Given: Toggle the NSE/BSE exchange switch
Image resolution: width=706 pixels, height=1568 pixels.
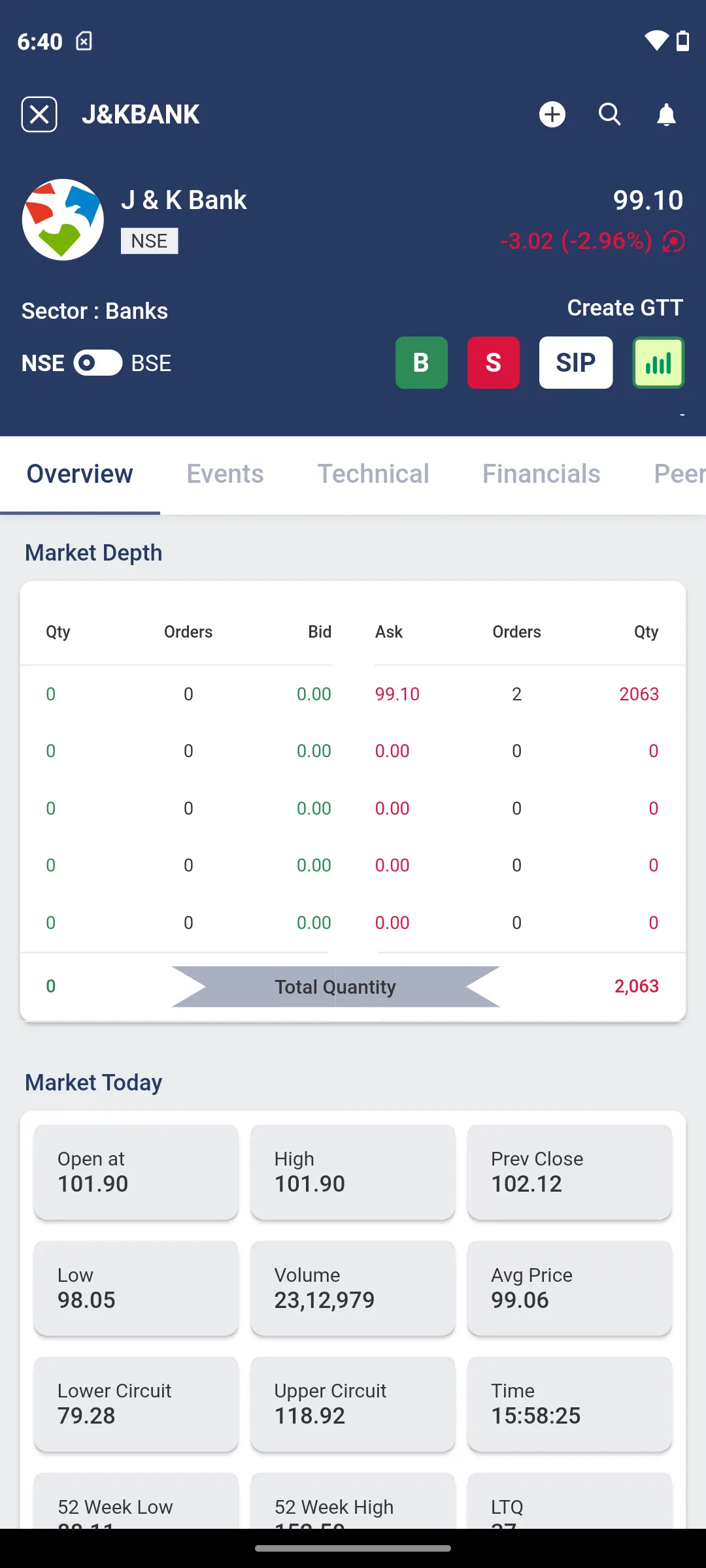Looking at the screenshot, I should click(x=97, y=363).
